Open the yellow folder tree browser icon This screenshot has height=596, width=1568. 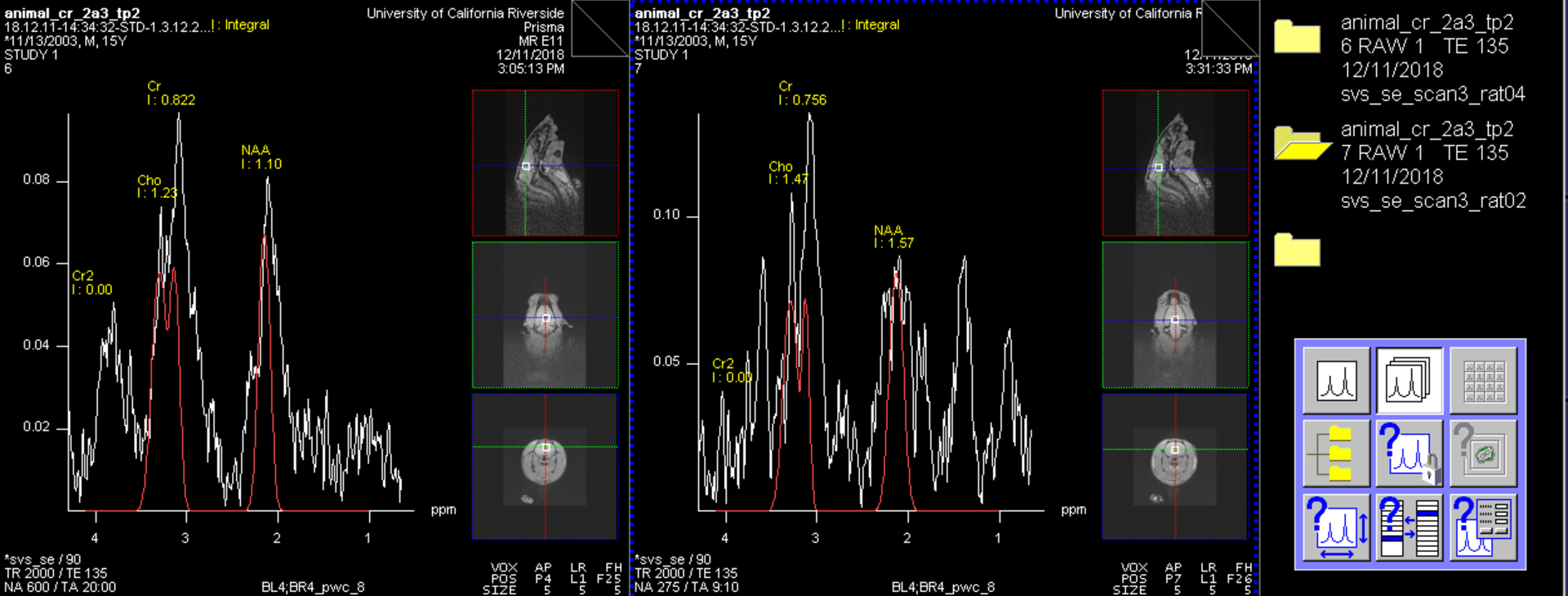click(1336, 453)
